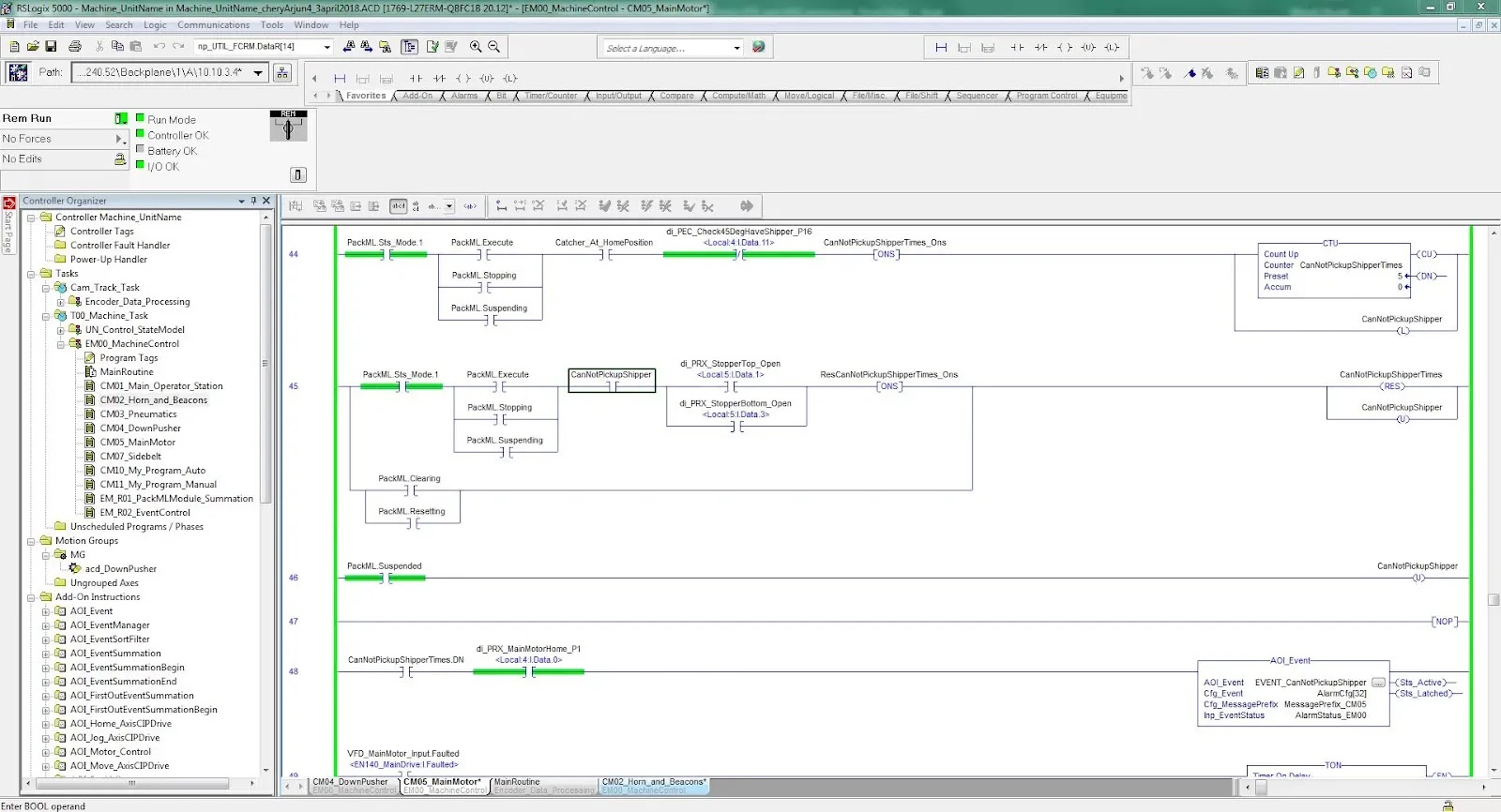Click the controller keyswitch mode icon

[x=288, y=126]
